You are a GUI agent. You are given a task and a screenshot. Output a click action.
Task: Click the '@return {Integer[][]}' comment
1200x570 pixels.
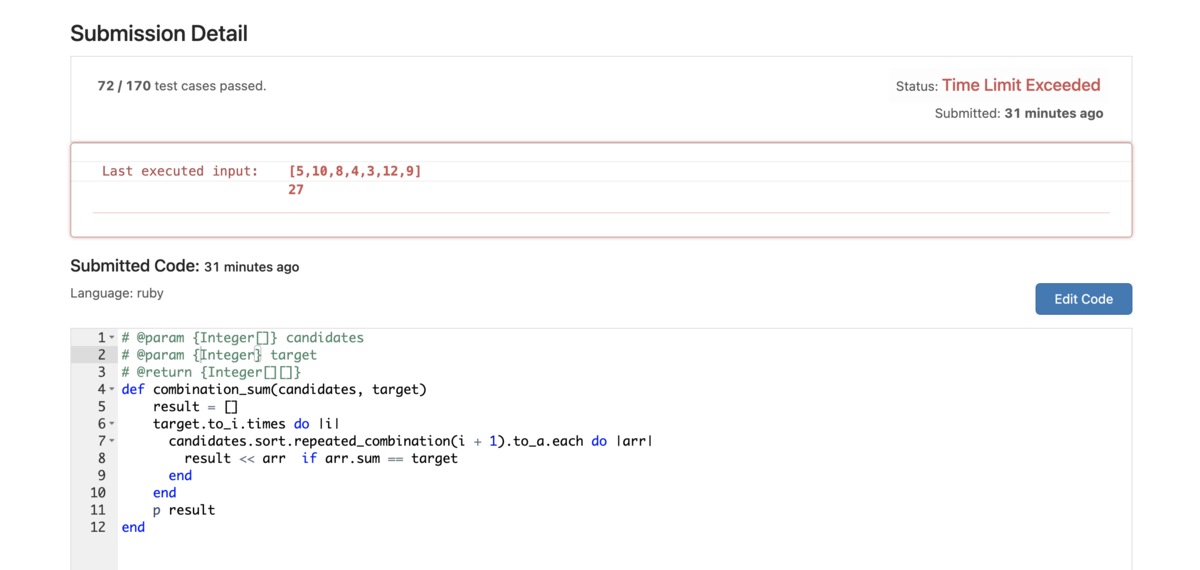point(211,372)
